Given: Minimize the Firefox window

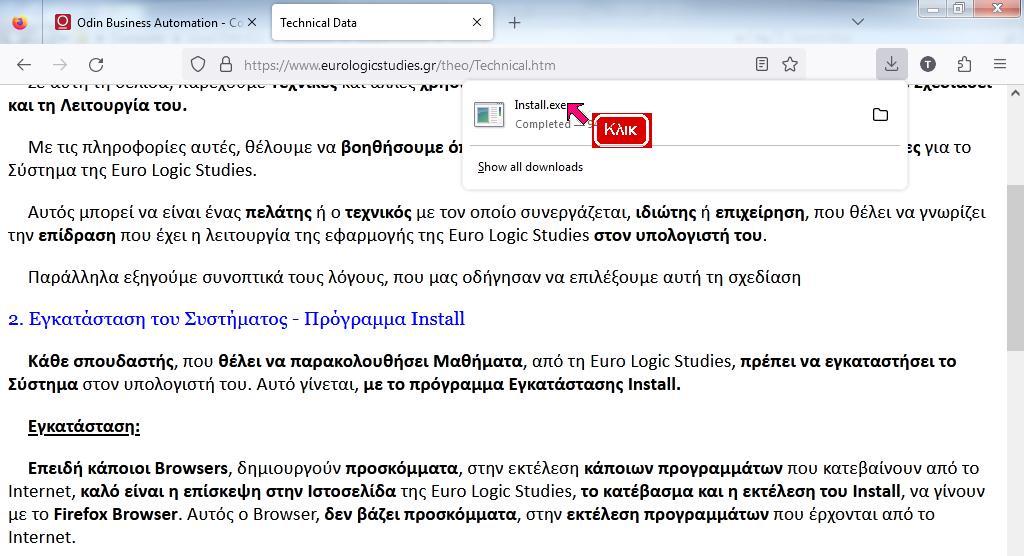Looking at the screenshot, I should [x=933, y=8].
